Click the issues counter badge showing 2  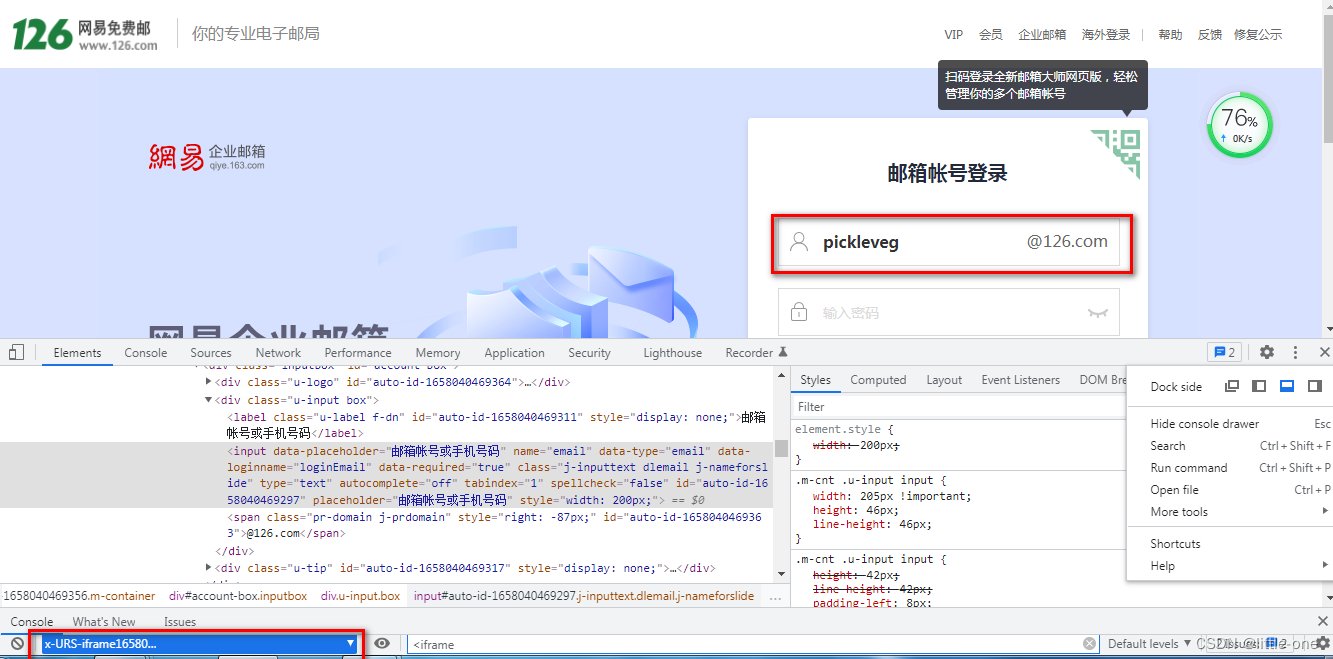pos(1224,352)
